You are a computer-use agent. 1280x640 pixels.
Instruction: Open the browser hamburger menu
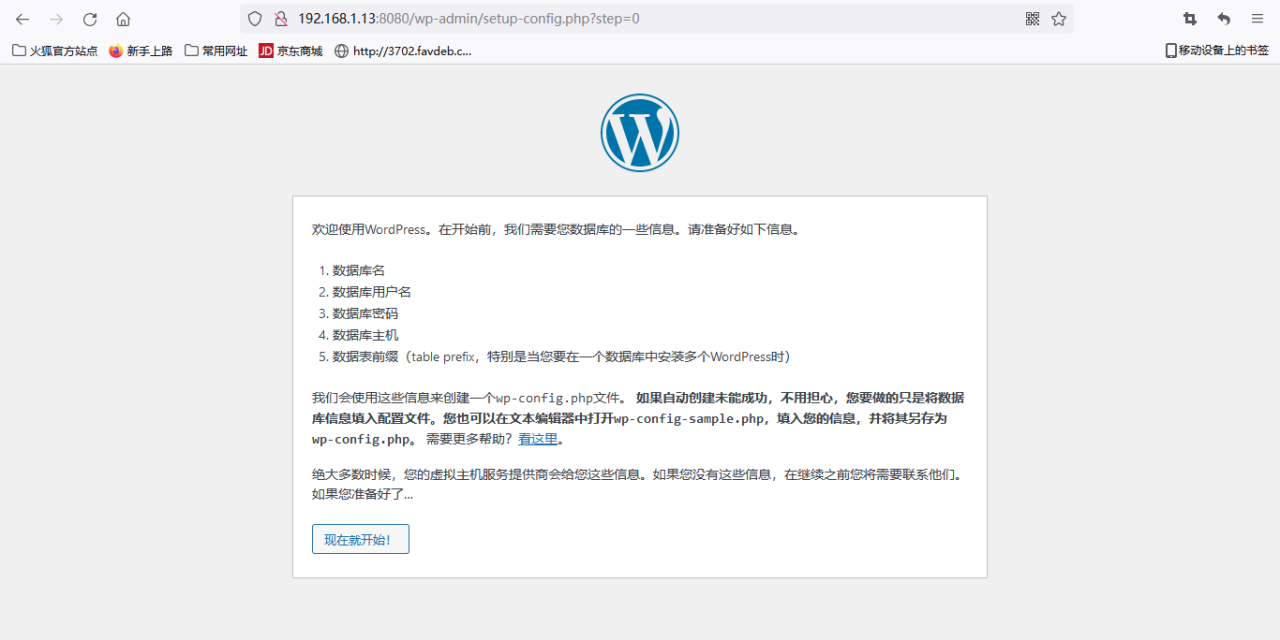click(1258, 19)
